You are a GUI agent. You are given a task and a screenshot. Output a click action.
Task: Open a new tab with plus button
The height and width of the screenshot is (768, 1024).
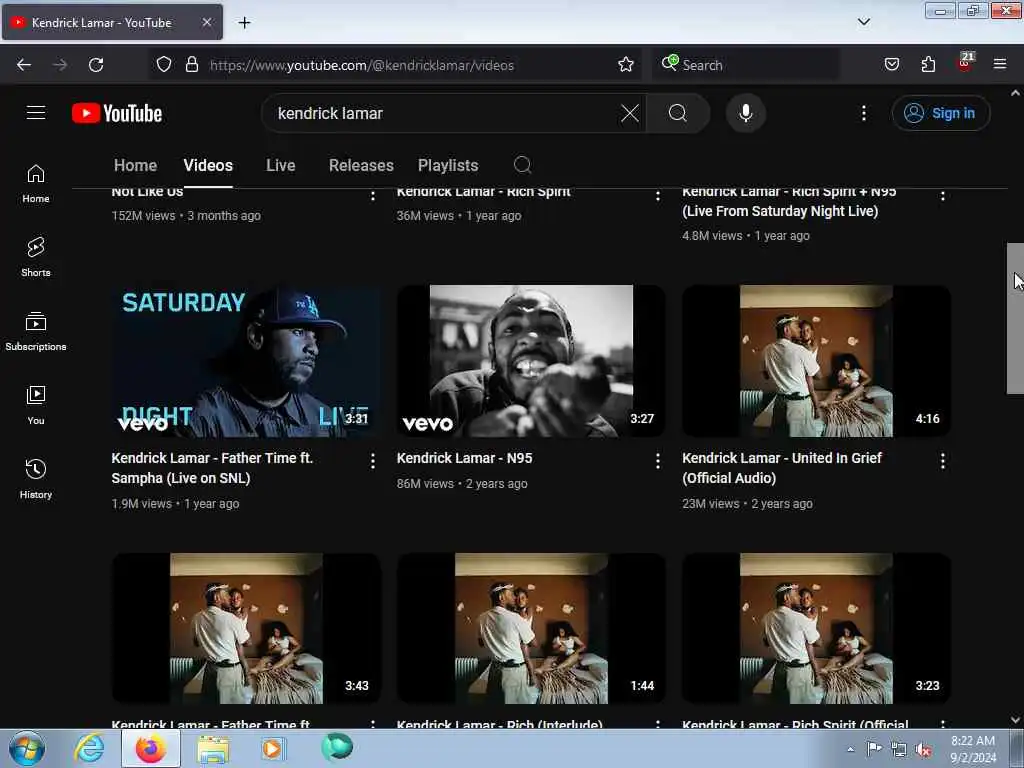point(244,23)
